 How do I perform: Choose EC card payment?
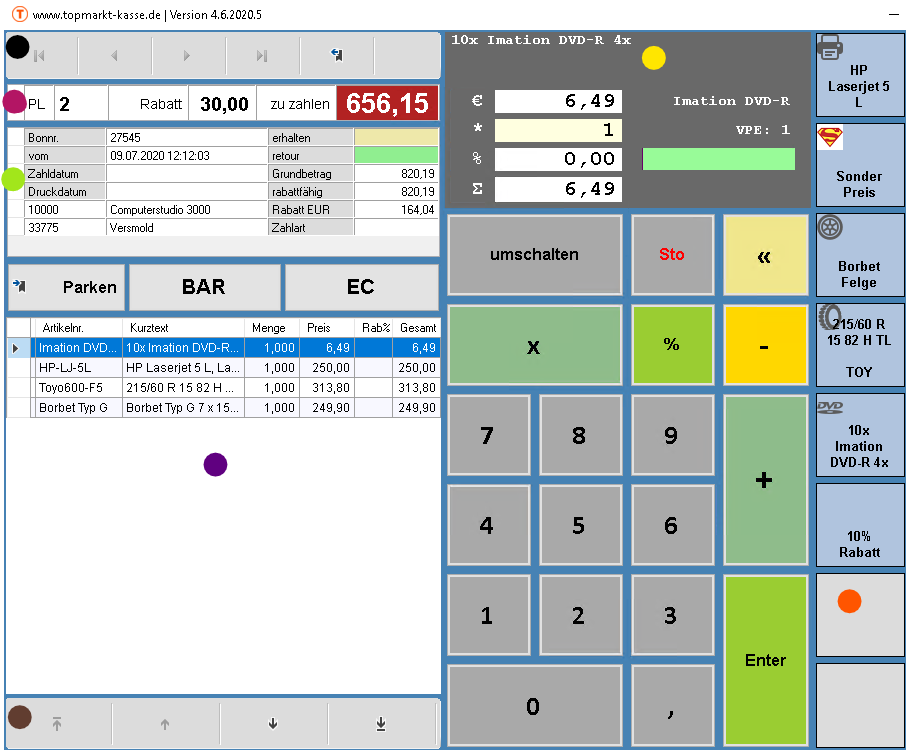click(360, 287)
